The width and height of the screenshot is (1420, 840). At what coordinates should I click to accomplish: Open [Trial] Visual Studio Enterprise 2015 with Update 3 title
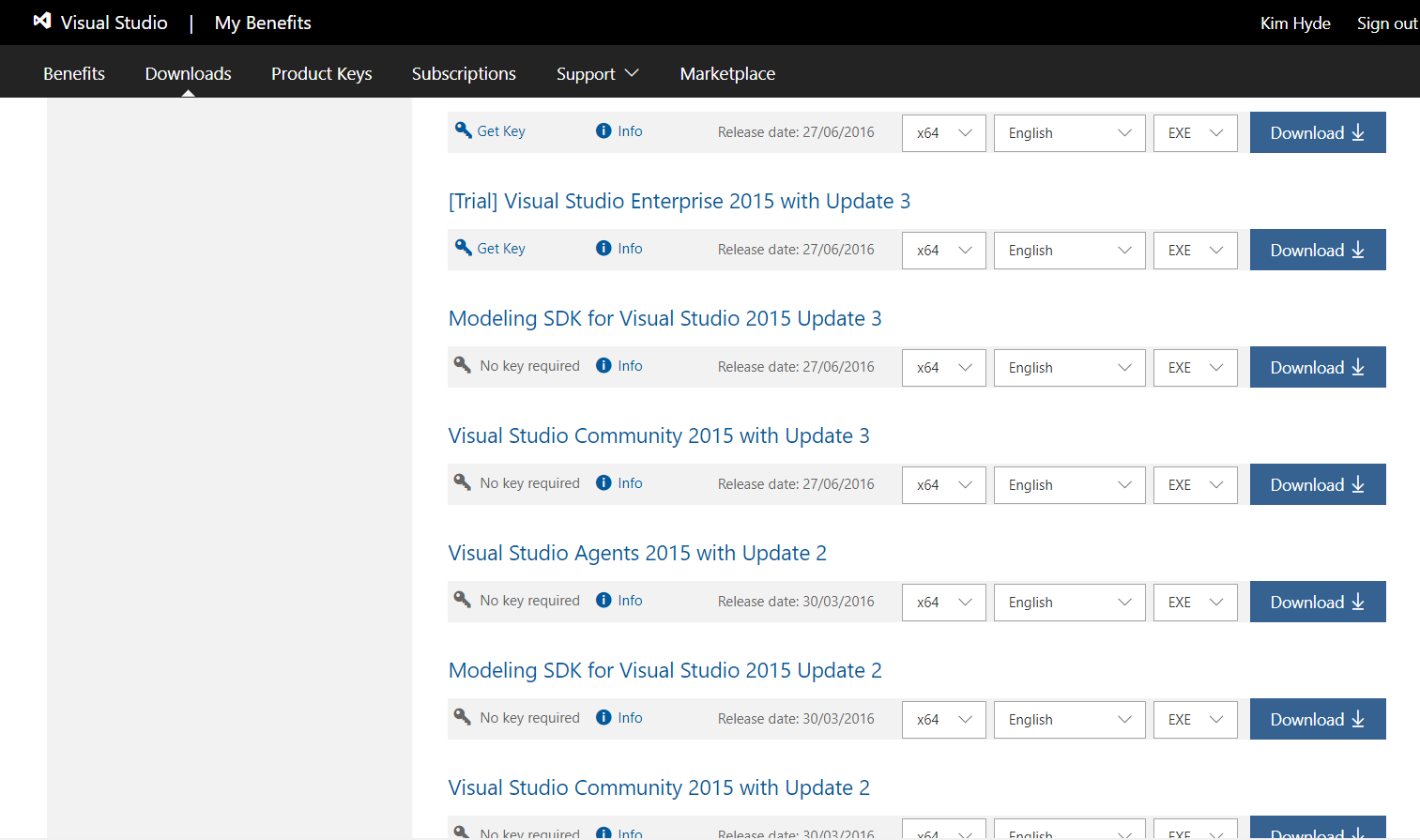click(679, 201)
